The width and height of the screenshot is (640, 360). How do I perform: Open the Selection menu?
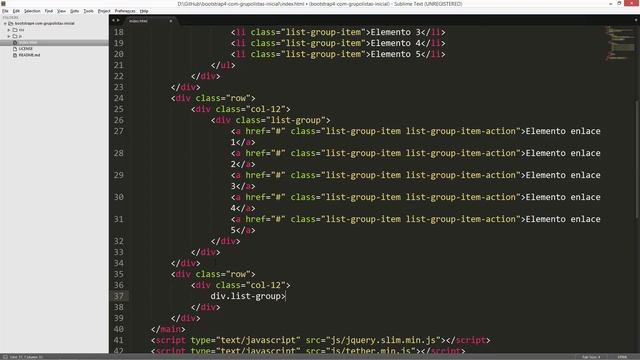pos(32,11)
